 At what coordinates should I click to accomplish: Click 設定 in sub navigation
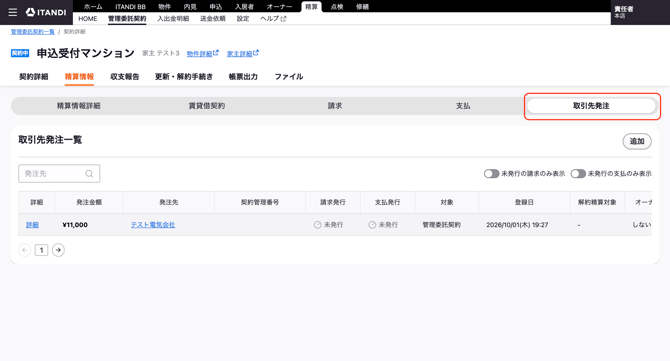(243, 19)
